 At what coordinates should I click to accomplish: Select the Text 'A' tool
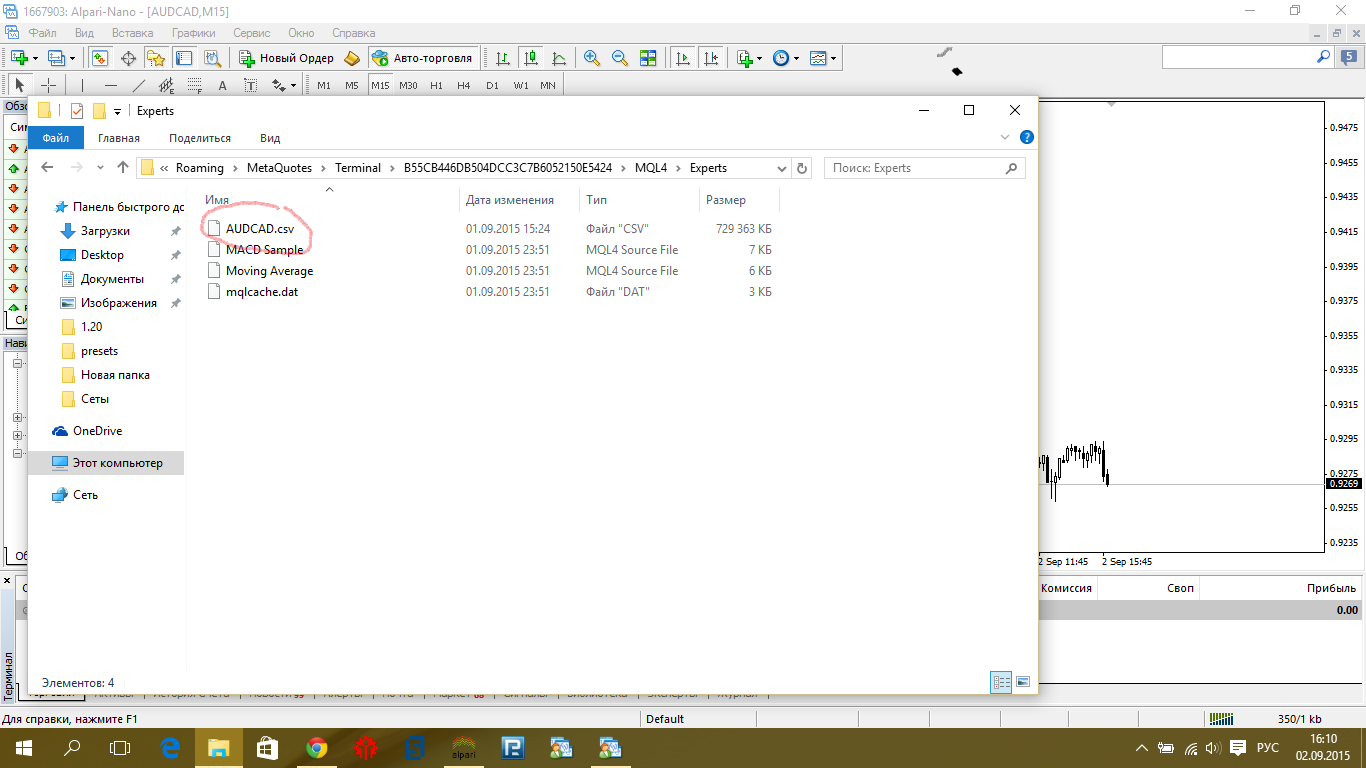223,85
